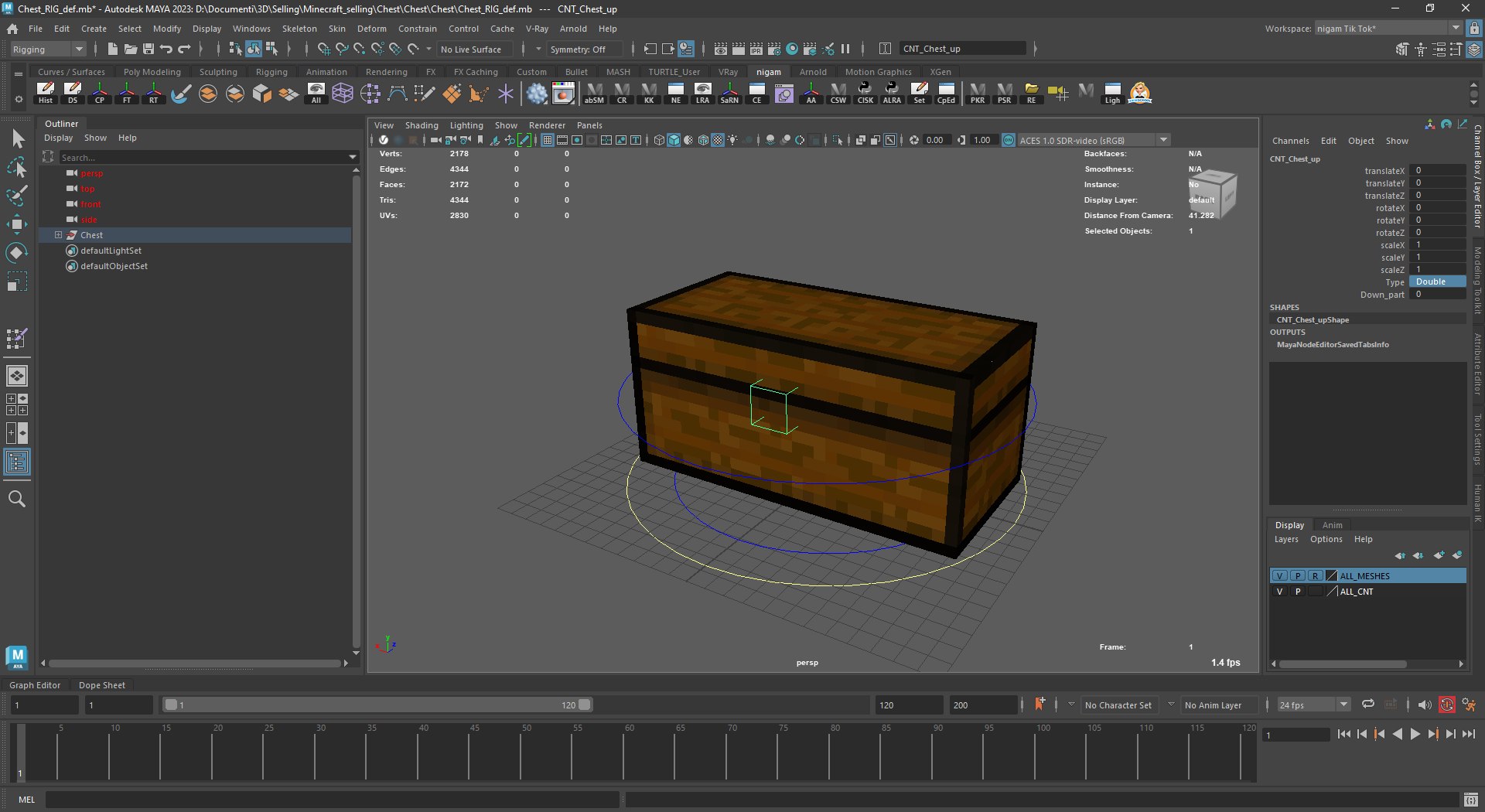Open the viewport Shading menu
This screenshot has width=1485, height=812.
(x=422, y=125)
